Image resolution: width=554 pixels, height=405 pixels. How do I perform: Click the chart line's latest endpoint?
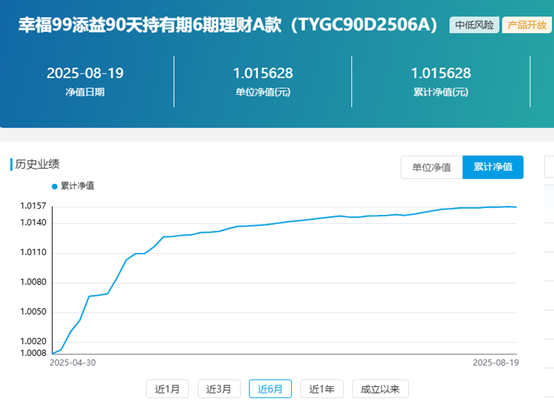[x=516, y=207]
